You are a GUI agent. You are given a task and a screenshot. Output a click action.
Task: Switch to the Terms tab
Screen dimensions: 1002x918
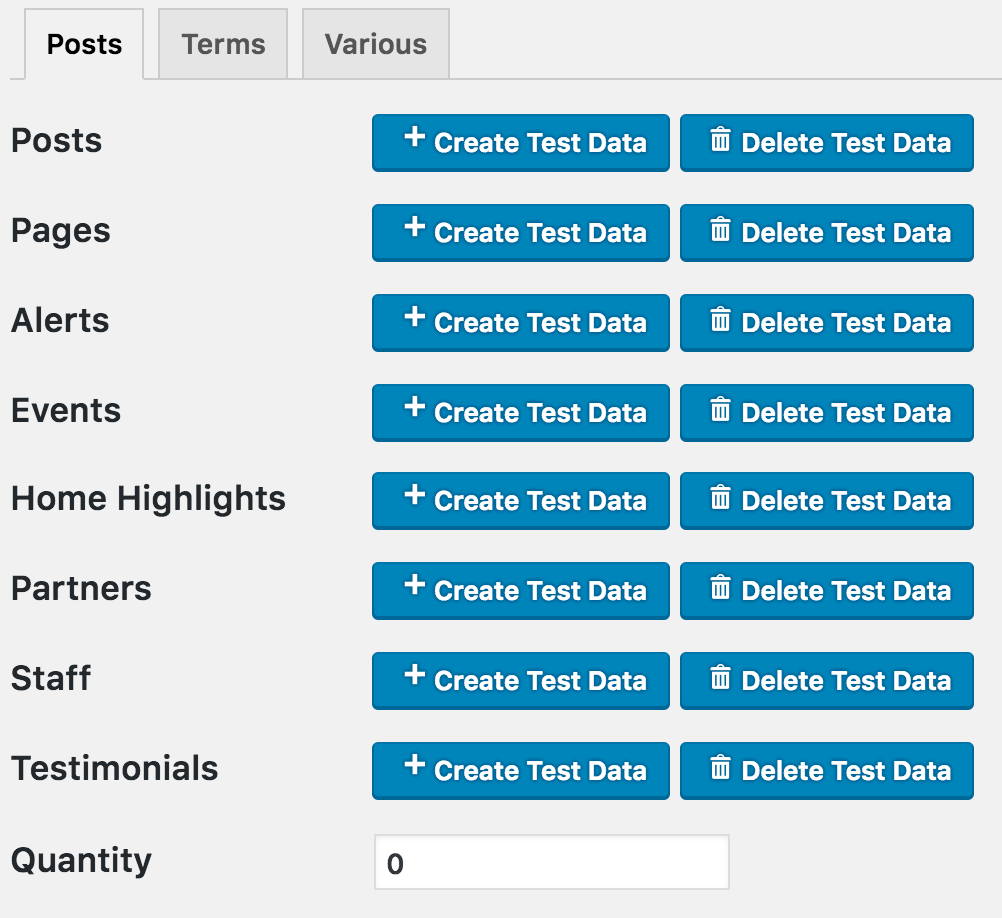(x=223, y=44)
